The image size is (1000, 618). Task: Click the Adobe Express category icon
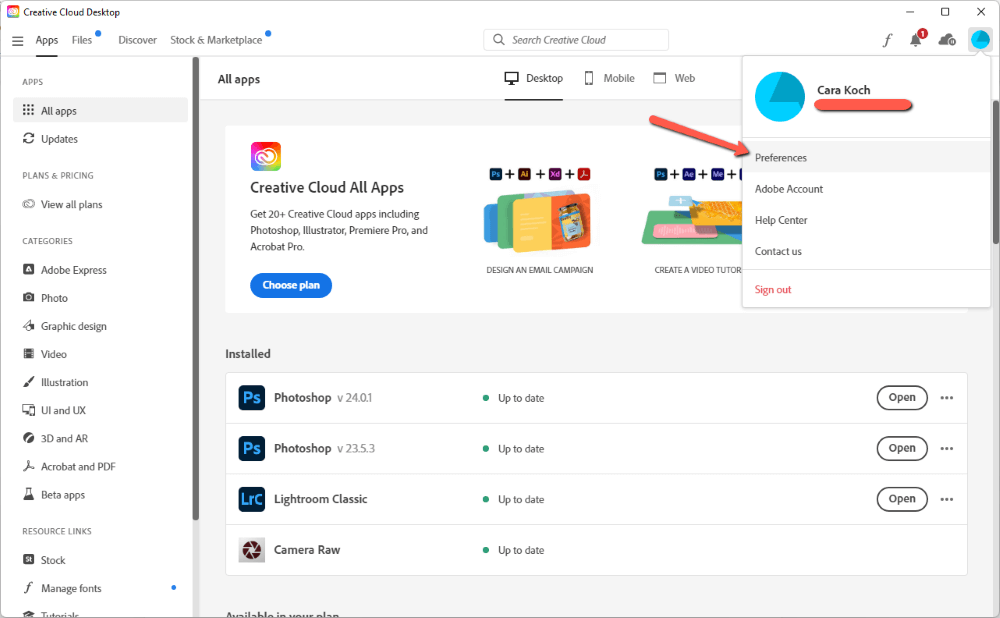pyautogui.click(x=29, y=269)
